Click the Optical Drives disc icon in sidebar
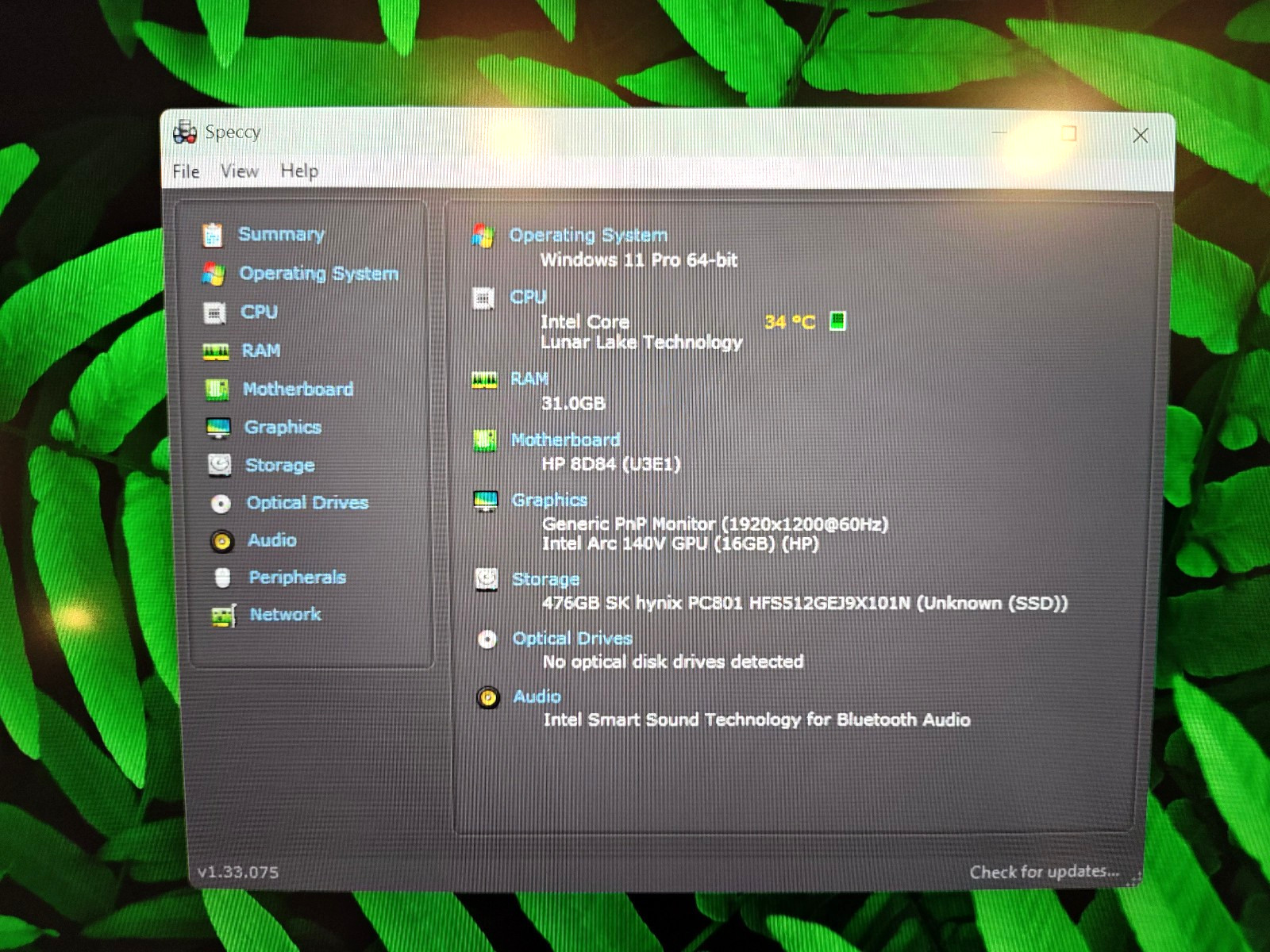Viewport: 1270px width, 952px height. point(221,504)
